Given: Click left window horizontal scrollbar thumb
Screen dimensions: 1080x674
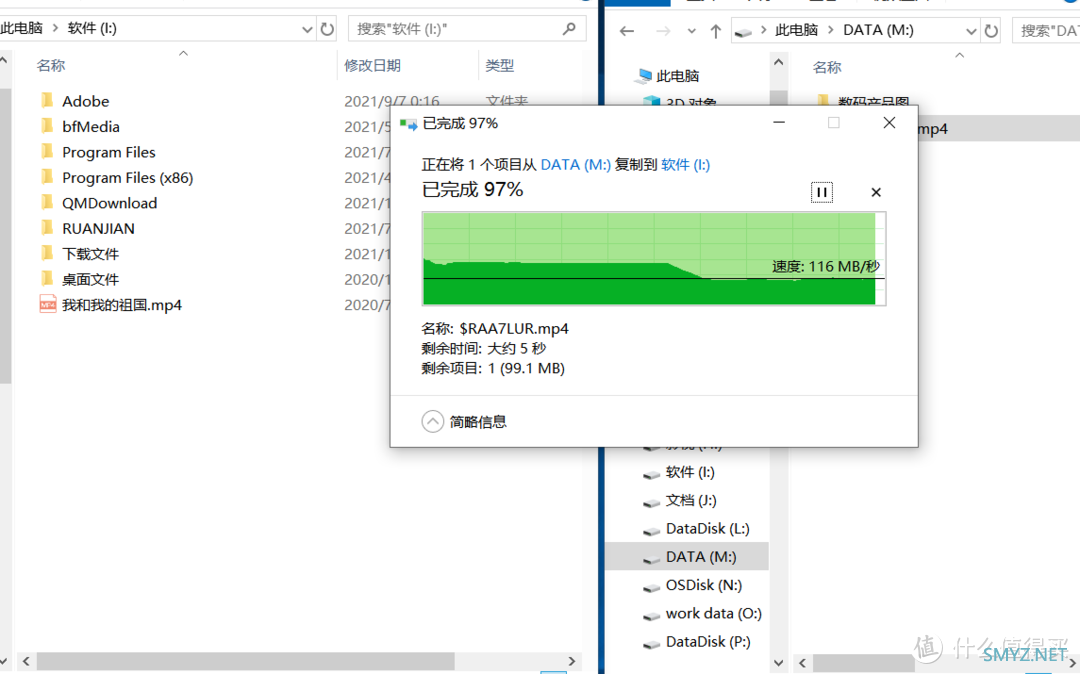Looking at the screenshot, I should click(x=245, y=661).
